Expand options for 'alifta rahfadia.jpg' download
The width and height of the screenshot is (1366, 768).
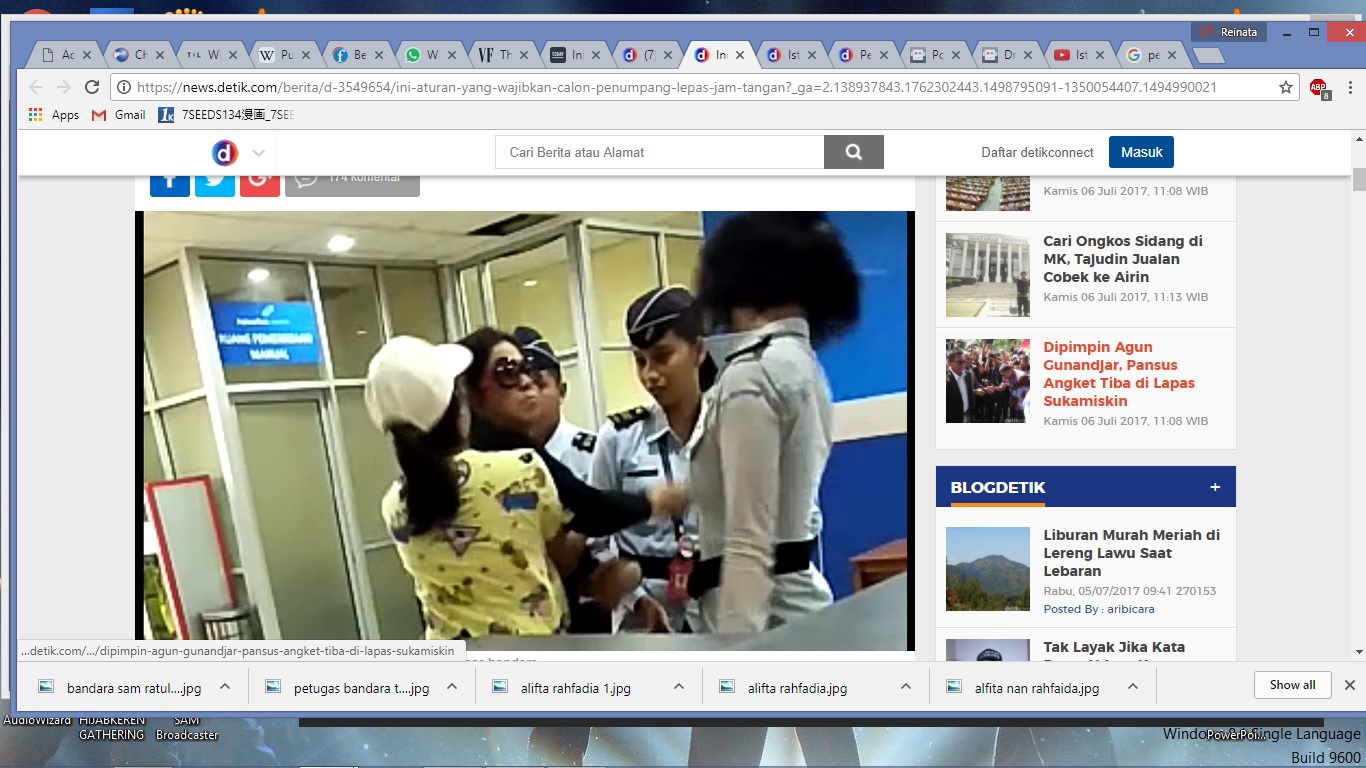[906, 686]
